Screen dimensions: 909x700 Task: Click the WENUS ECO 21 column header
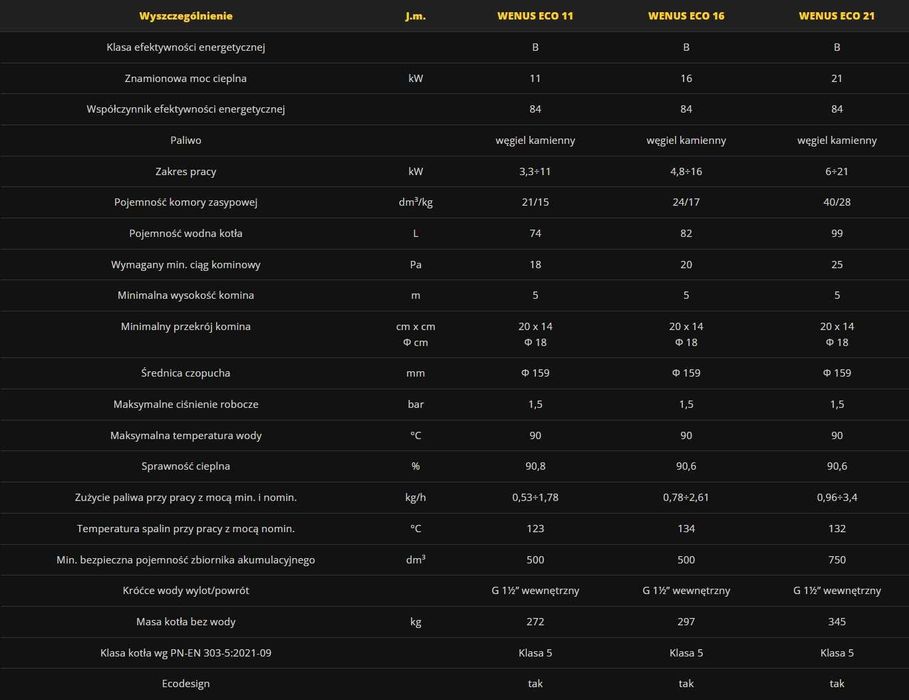point(837,16)
